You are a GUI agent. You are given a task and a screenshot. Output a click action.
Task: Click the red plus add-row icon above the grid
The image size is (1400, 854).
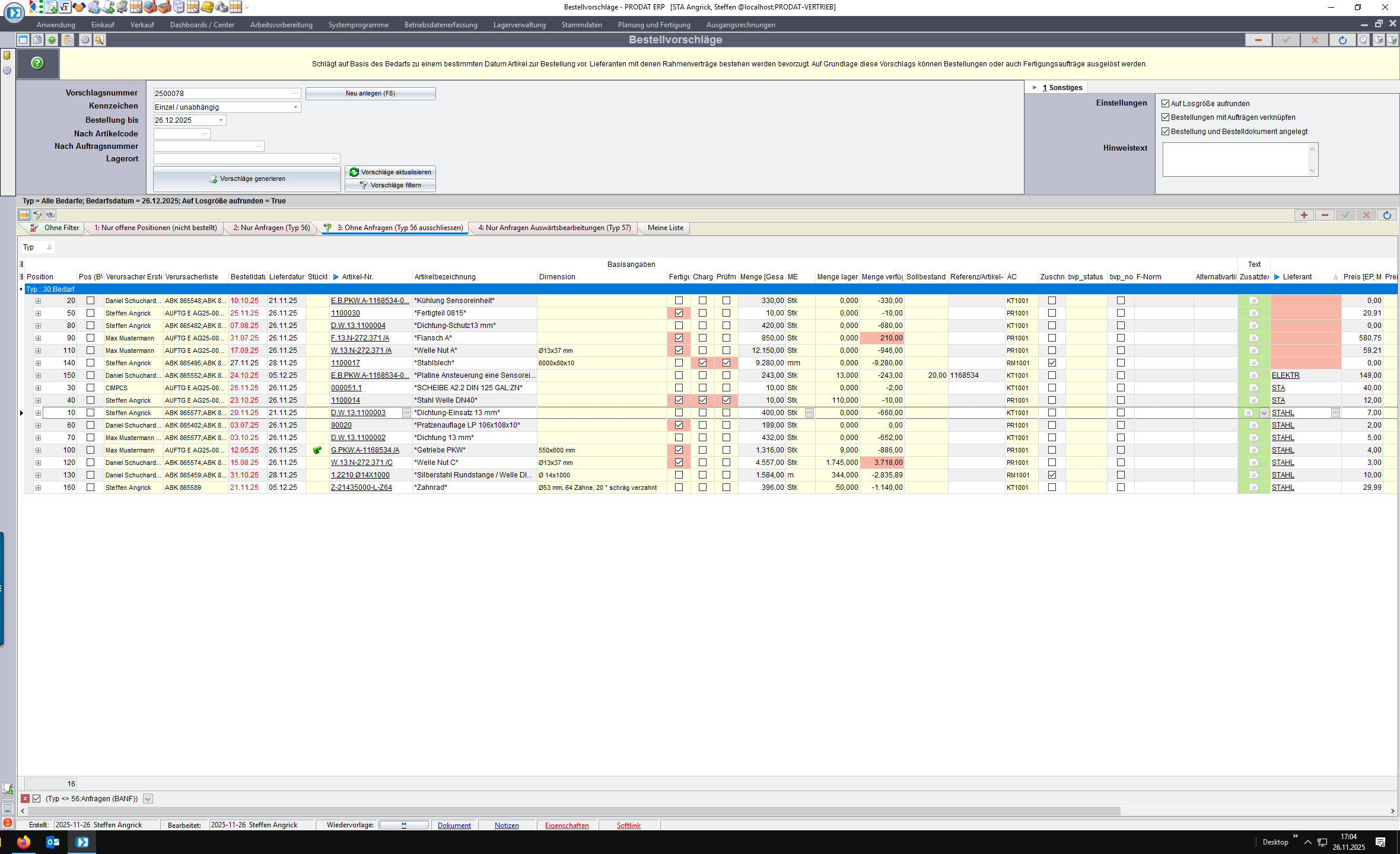pos(1304,215)
